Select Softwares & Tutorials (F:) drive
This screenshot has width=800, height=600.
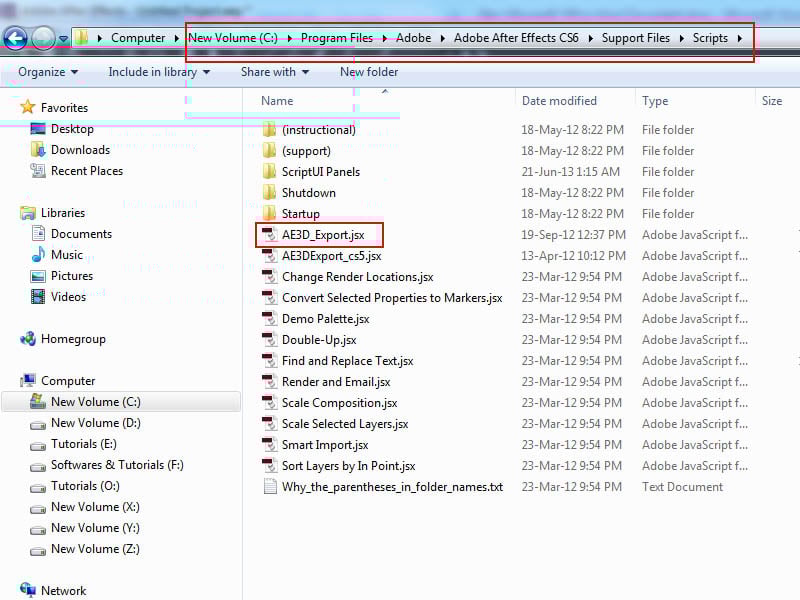click(117, 465)
